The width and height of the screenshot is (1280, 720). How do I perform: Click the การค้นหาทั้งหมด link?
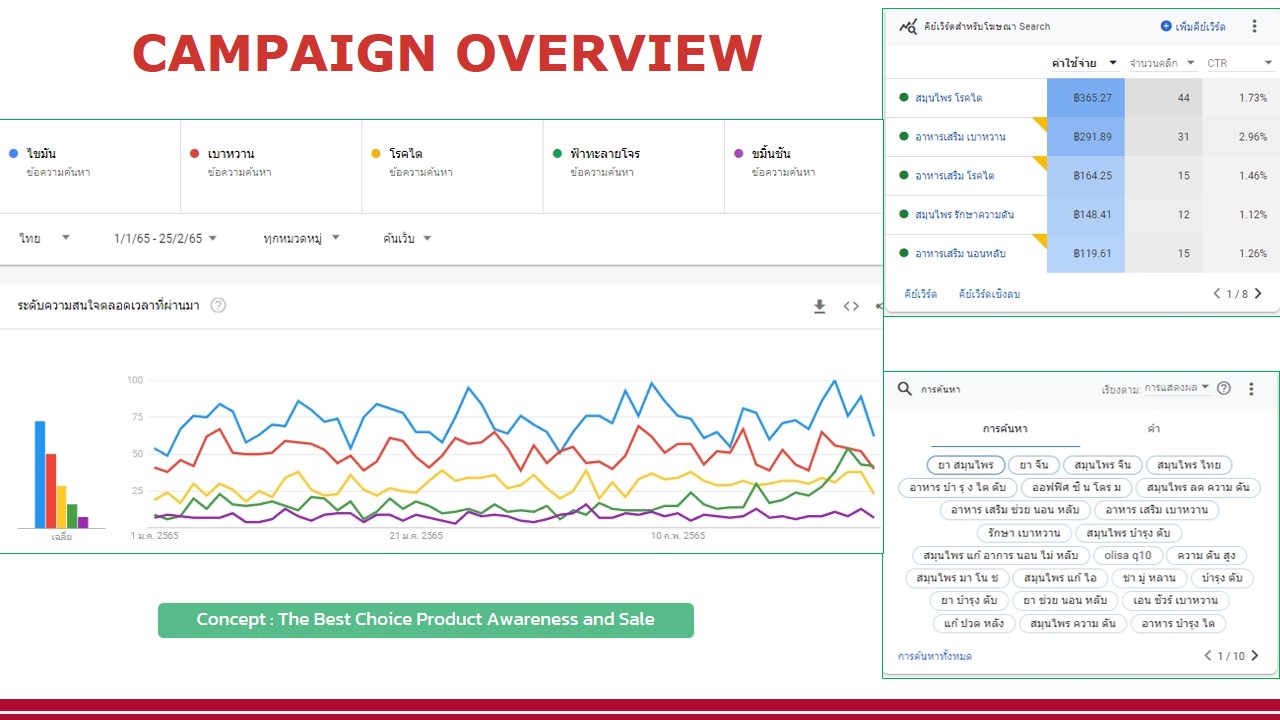pos(934,657)
